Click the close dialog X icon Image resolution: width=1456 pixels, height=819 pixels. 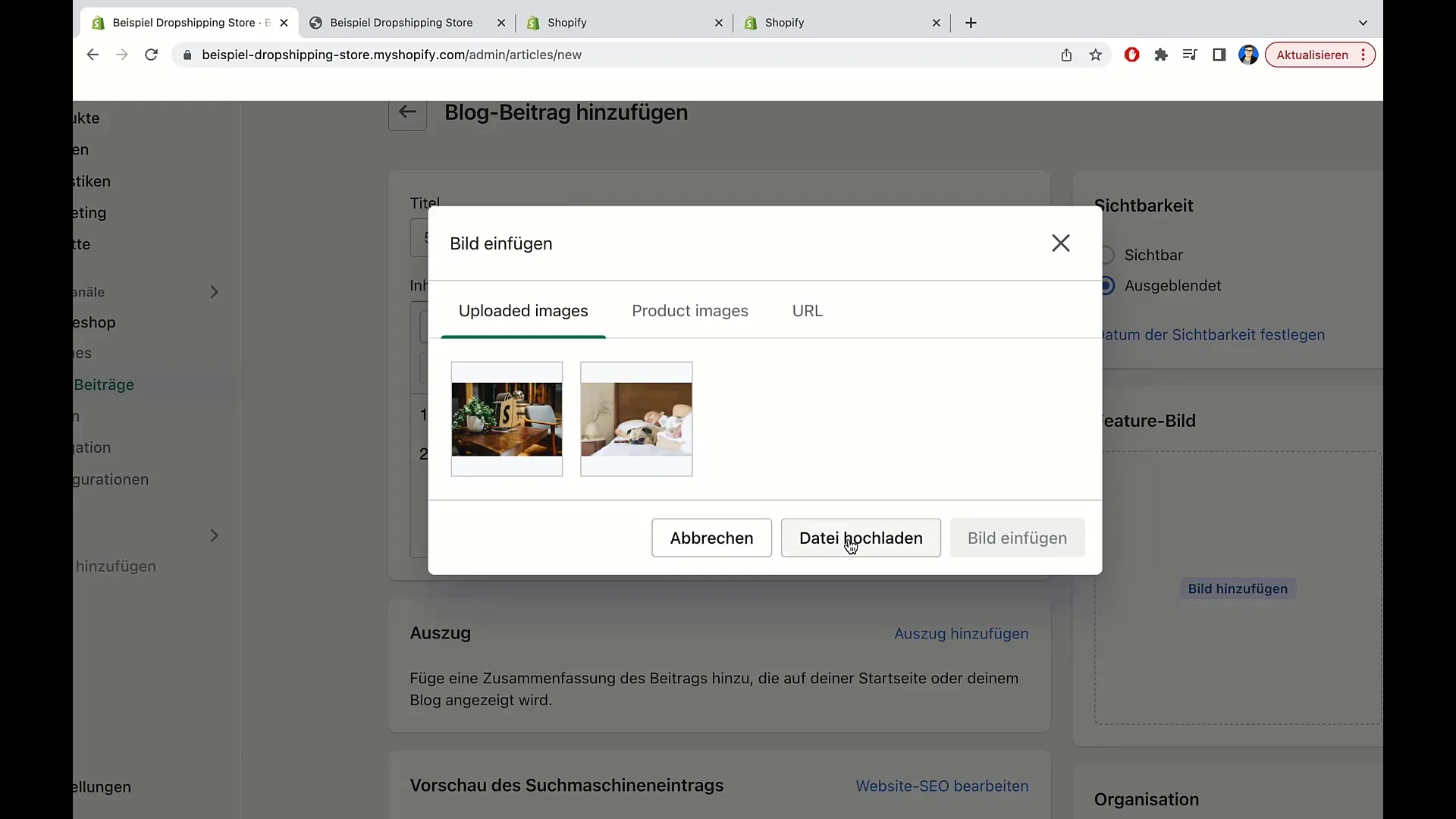[1059, 243]
